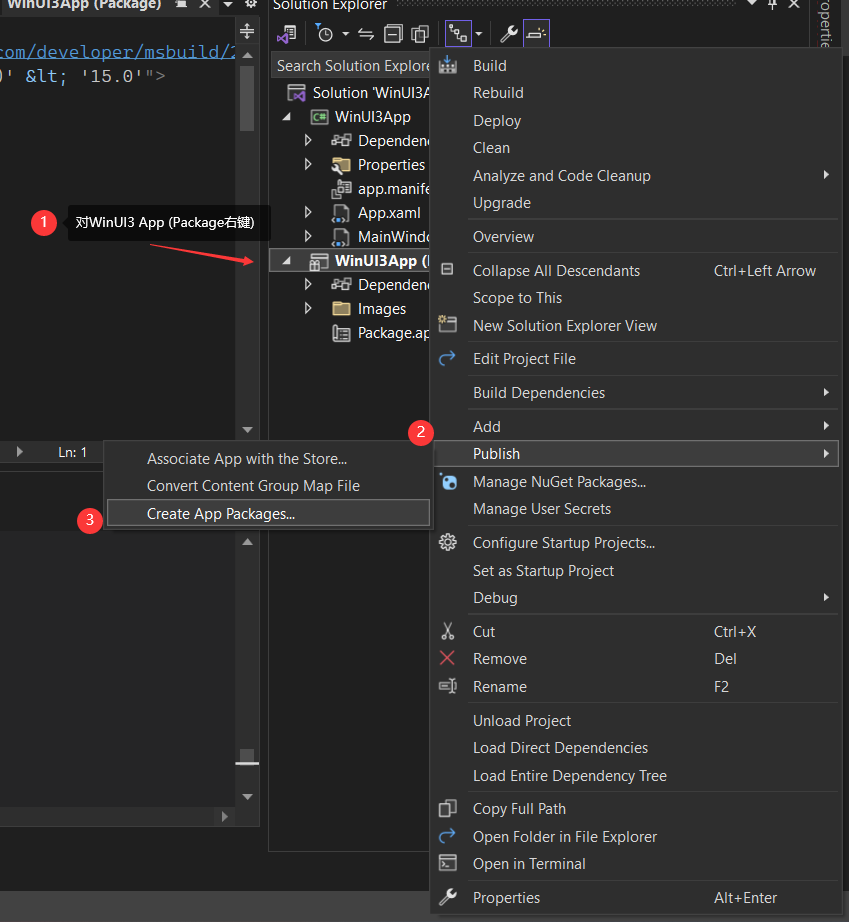The image size is (849, 922).
Task: Toggle the Pending Changes Filter in toolbar
Action: [x=325, y=33]
